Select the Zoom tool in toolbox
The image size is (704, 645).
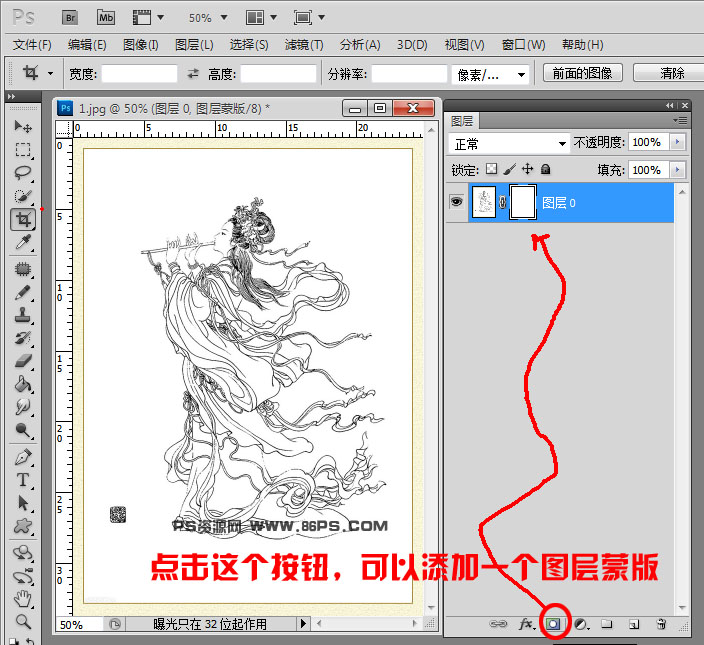click(x=23, y=622)
